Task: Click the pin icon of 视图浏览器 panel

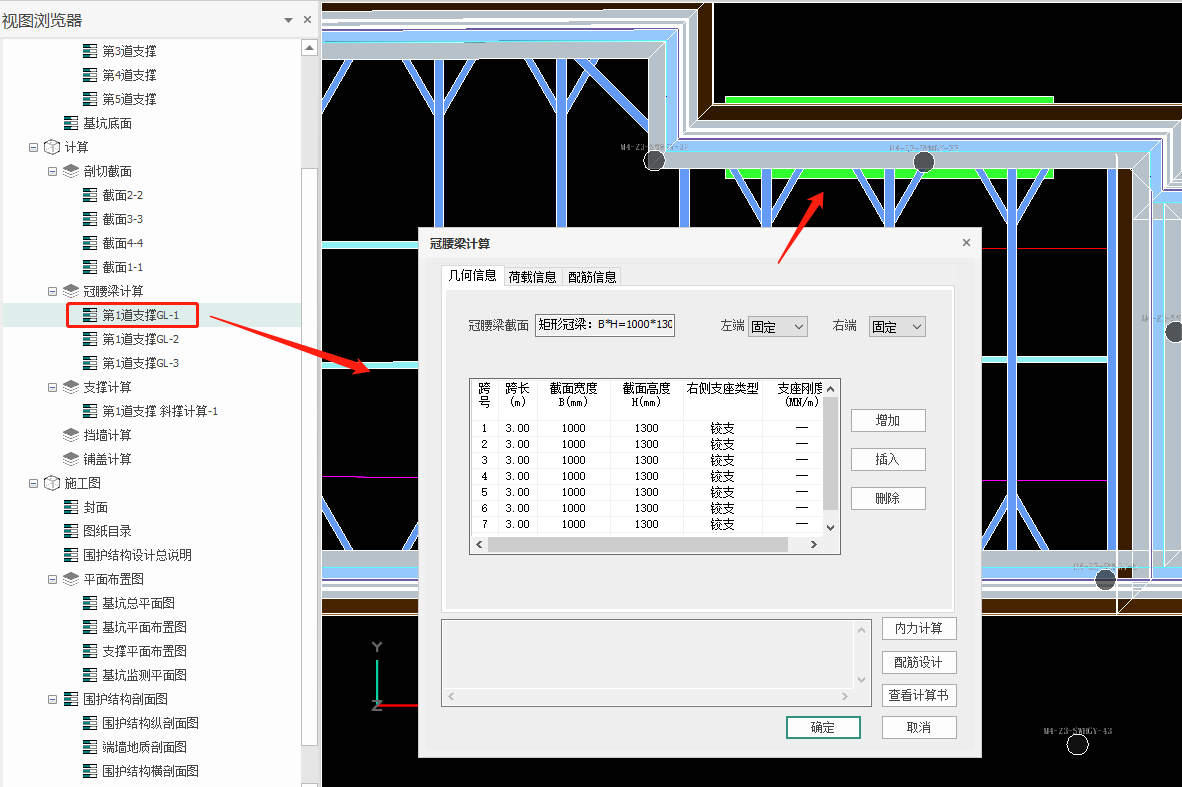Action: pyautogui.click(x=288, y=20)
